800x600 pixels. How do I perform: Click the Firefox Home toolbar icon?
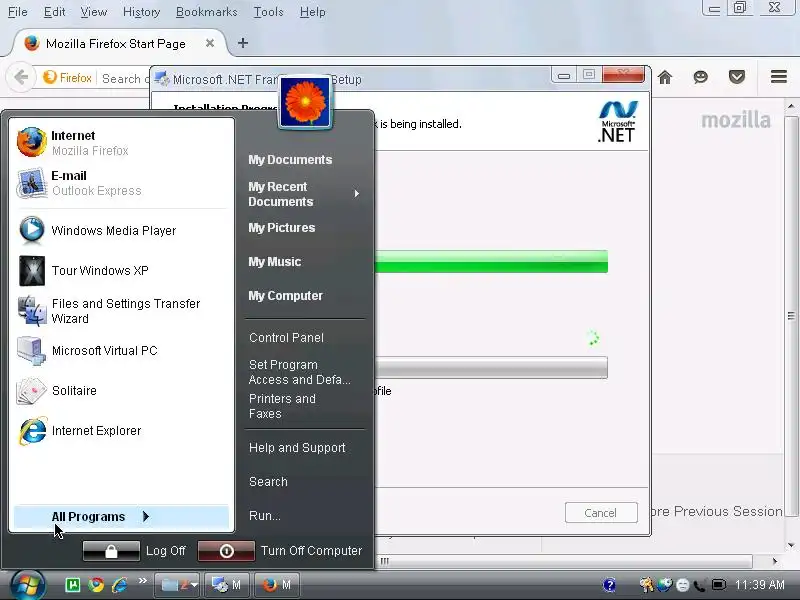click(x=665, y=78)
